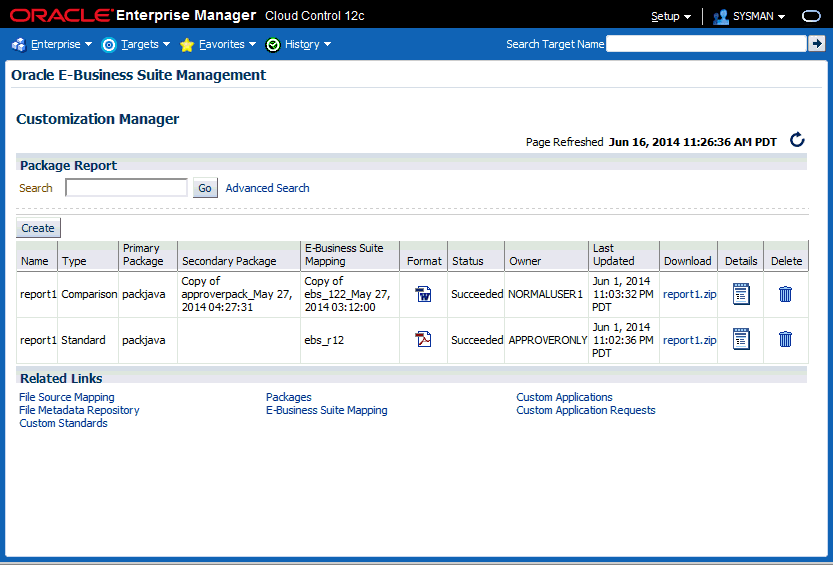
Task: Select the Comparison type cell
Action: [x=89, y=294]
